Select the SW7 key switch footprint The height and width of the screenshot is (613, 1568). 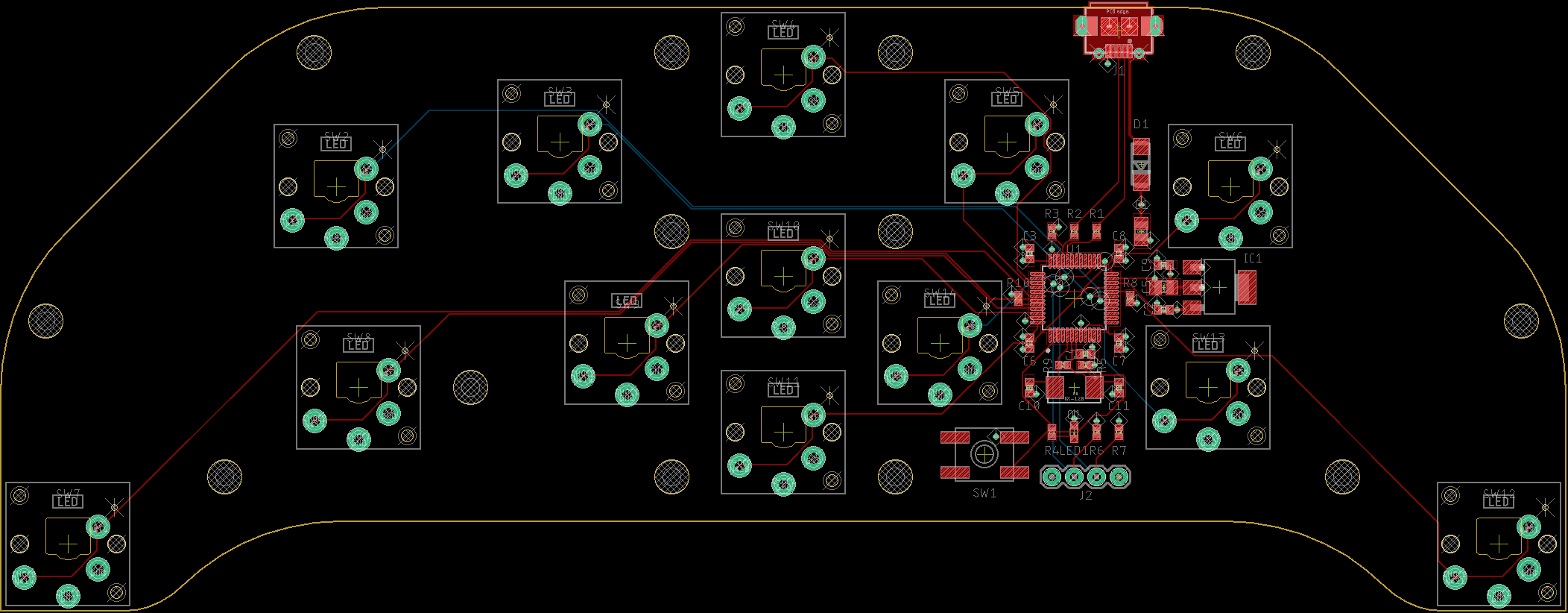68,544
